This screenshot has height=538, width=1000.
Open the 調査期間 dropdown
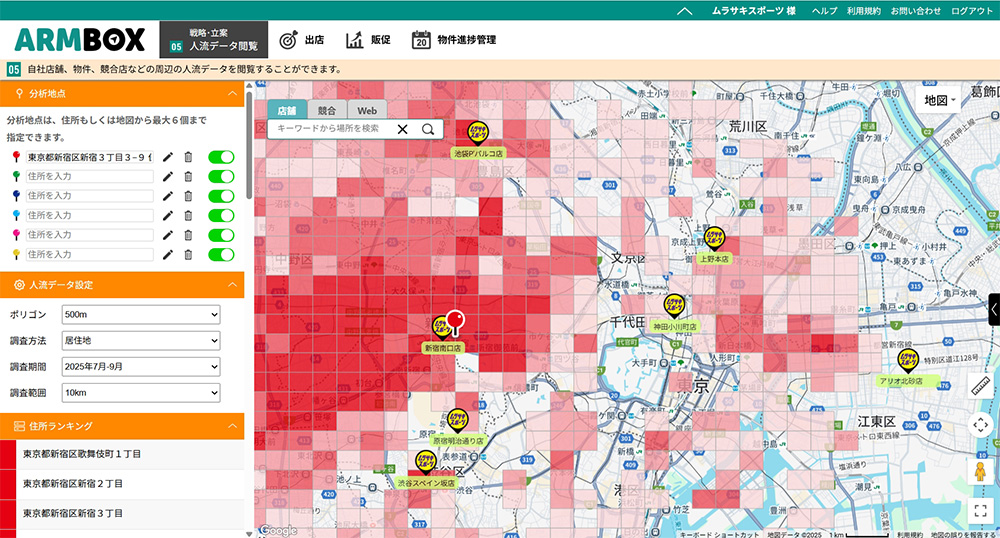140,367
